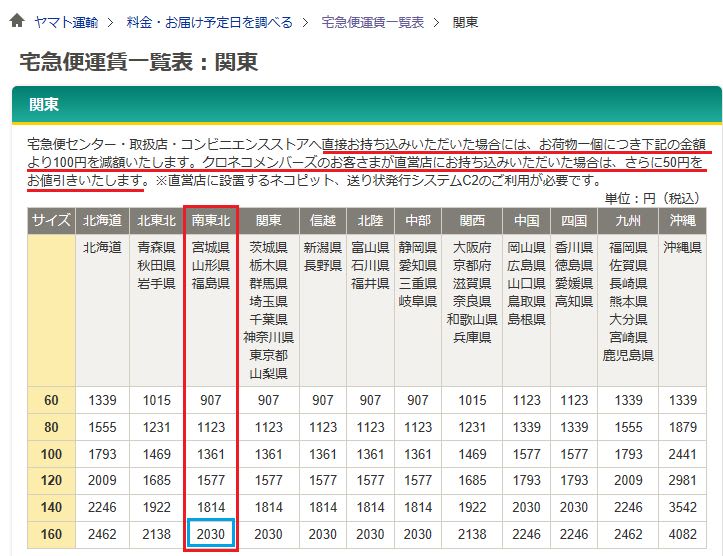723x556 pixels.
Task: Click 岐阜県 in the 中部 column
Action: 418,302
